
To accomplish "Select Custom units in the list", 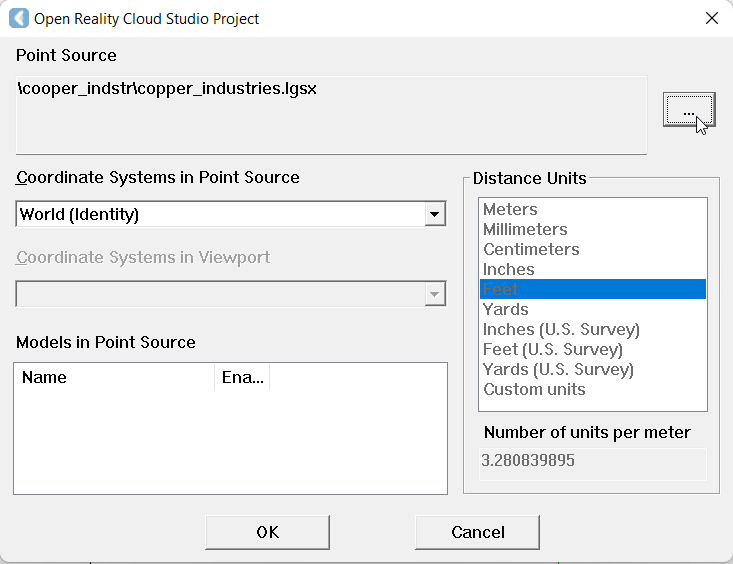I will (534, 389).
